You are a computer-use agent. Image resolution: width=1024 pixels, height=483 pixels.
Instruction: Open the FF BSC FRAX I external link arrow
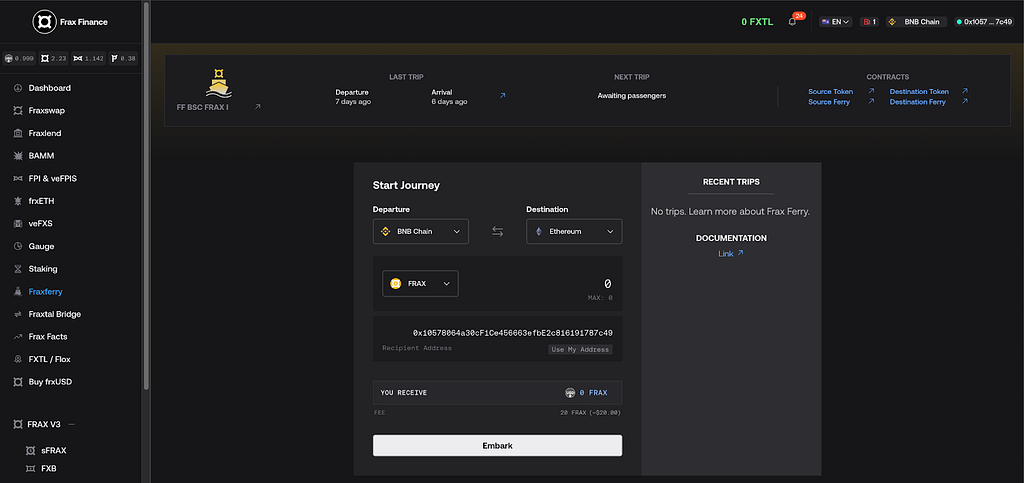(x=257, y=106)
